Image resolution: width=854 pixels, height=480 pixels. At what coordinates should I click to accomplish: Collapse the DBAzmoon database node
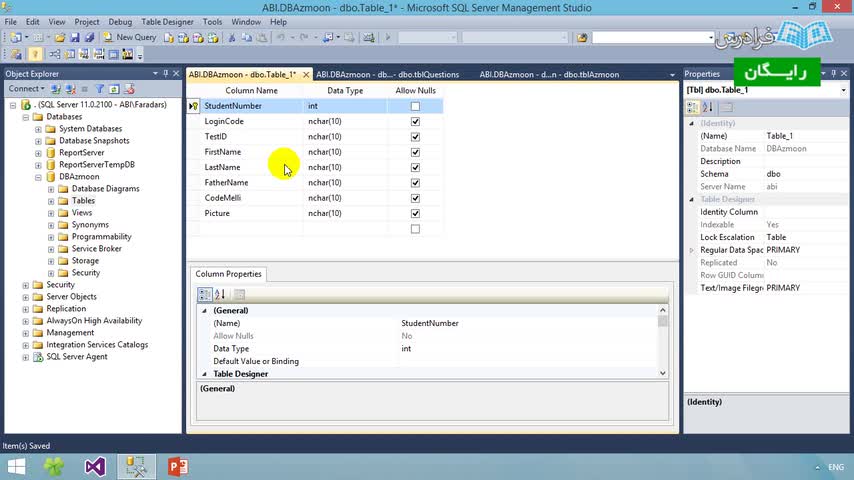point(38,177)
